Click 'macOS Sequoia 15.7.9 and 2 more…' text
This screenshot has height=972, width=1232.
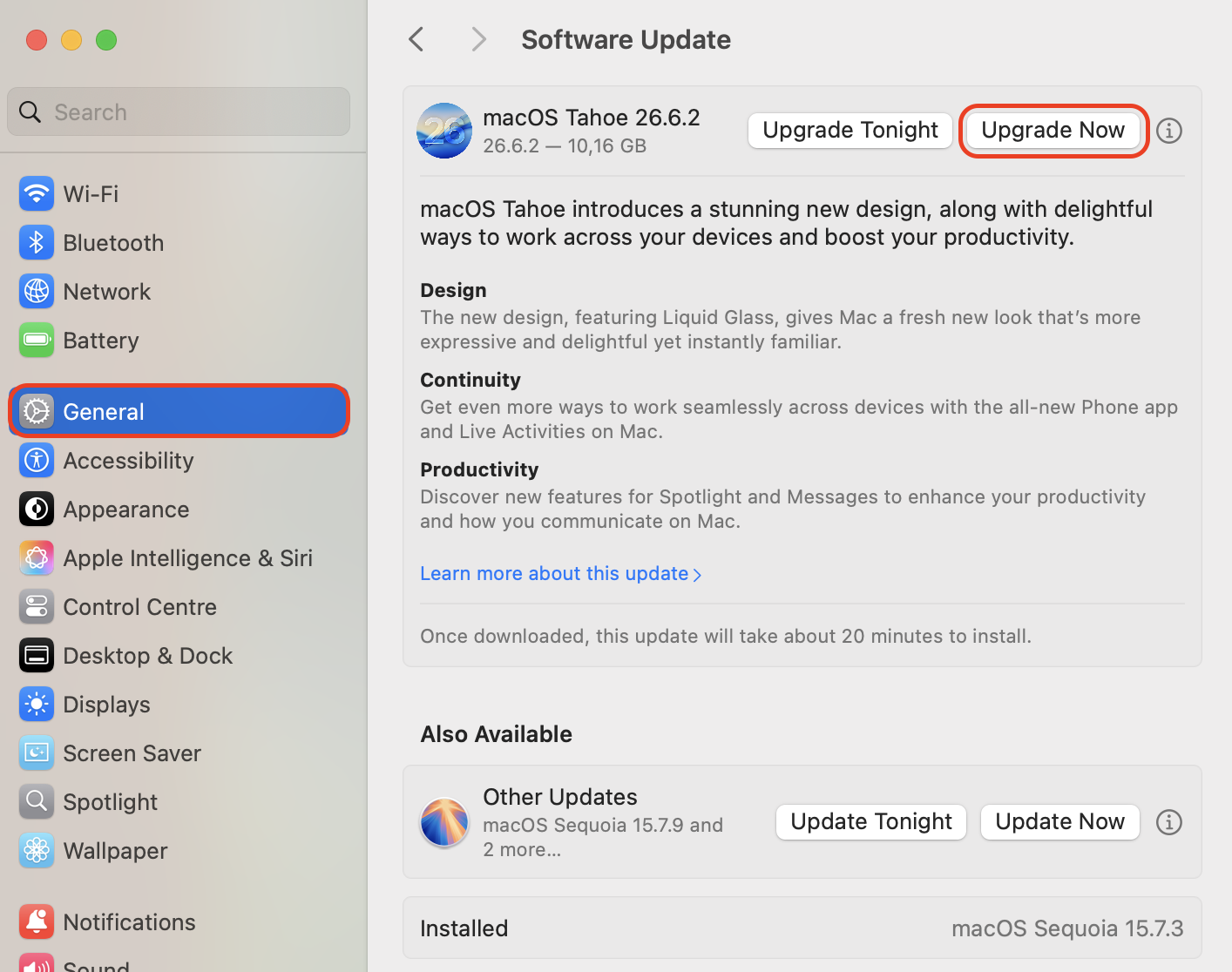(603, 837)
